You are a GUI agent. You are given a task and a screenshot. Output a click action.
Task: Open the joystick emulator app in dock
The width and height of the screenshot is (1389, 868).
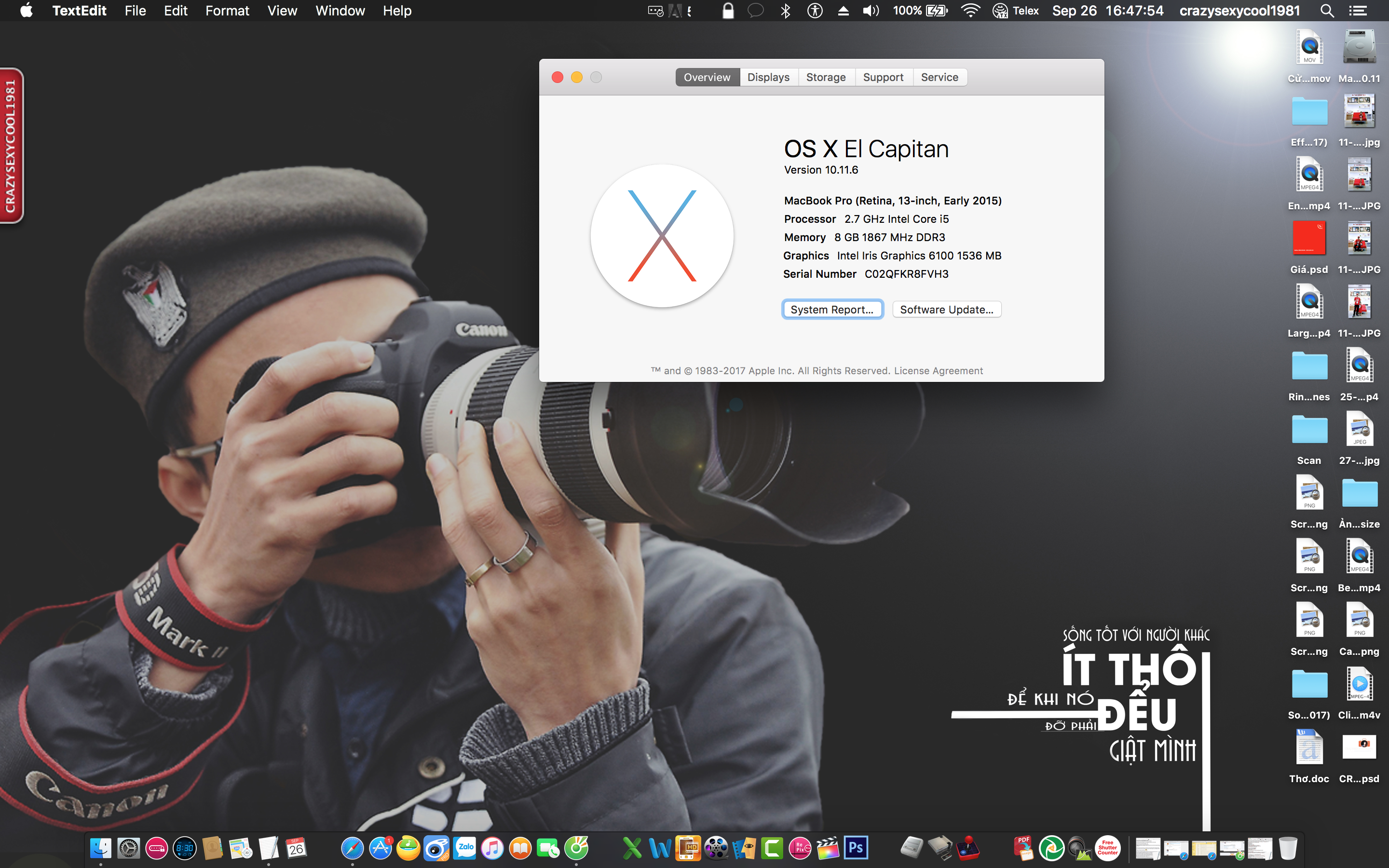[967, 847]
